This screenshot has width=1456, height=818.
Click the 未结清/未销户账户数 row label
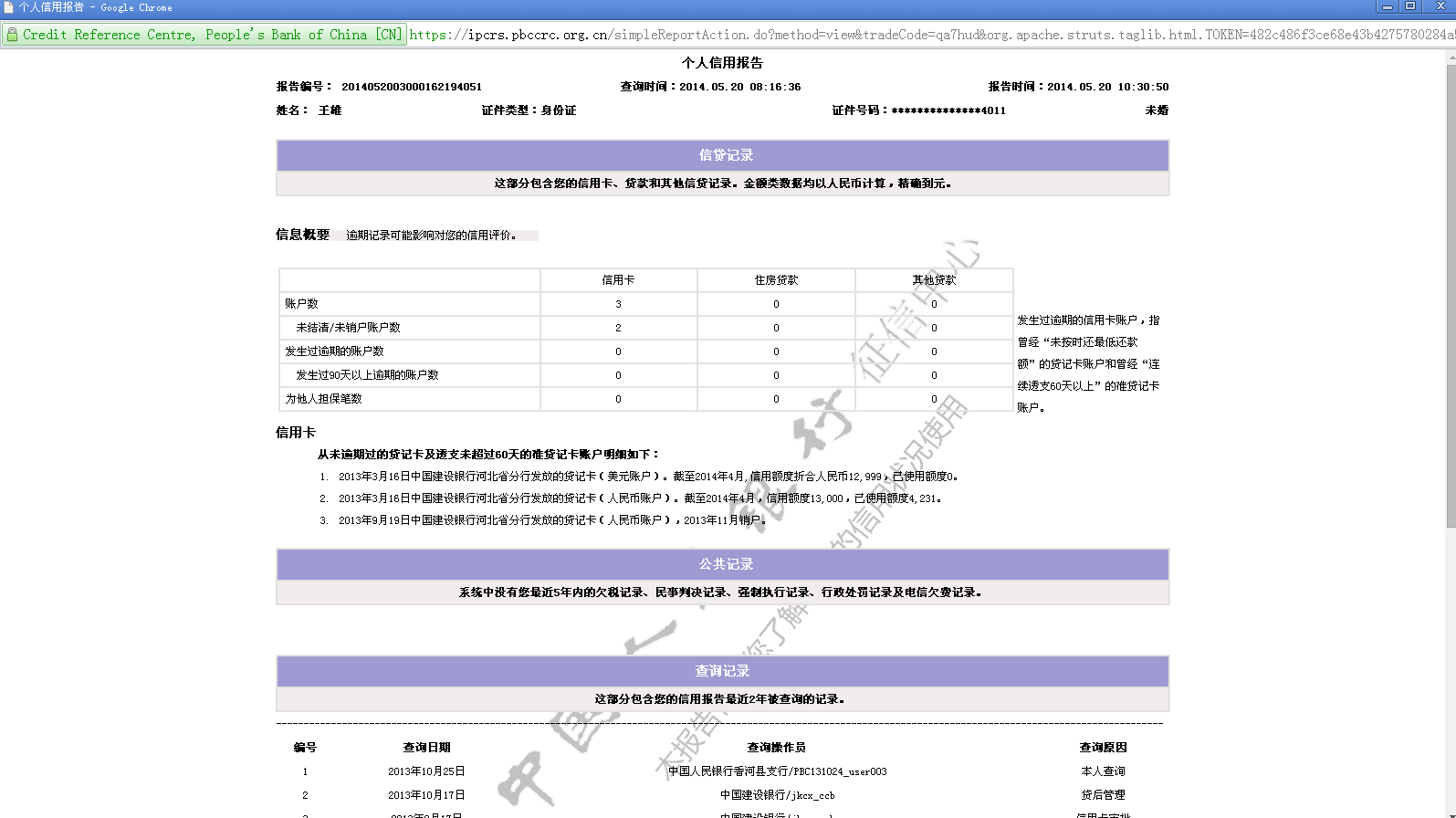coord(348,328)
